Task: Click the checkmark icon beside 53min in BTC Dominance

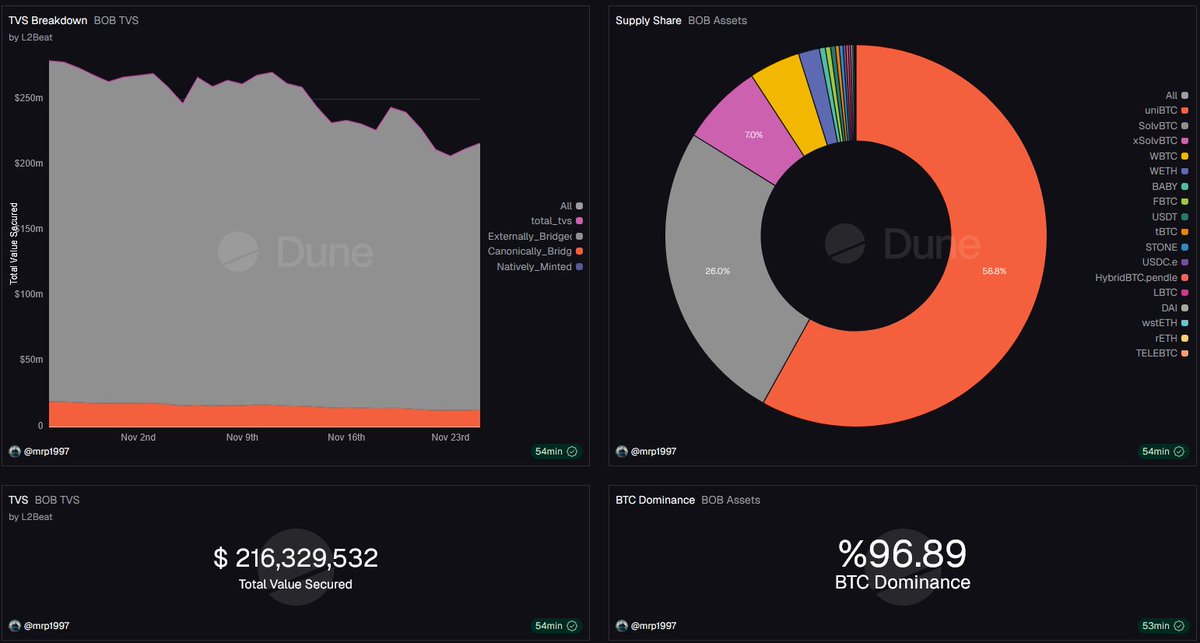Action: click(1180, 626)
